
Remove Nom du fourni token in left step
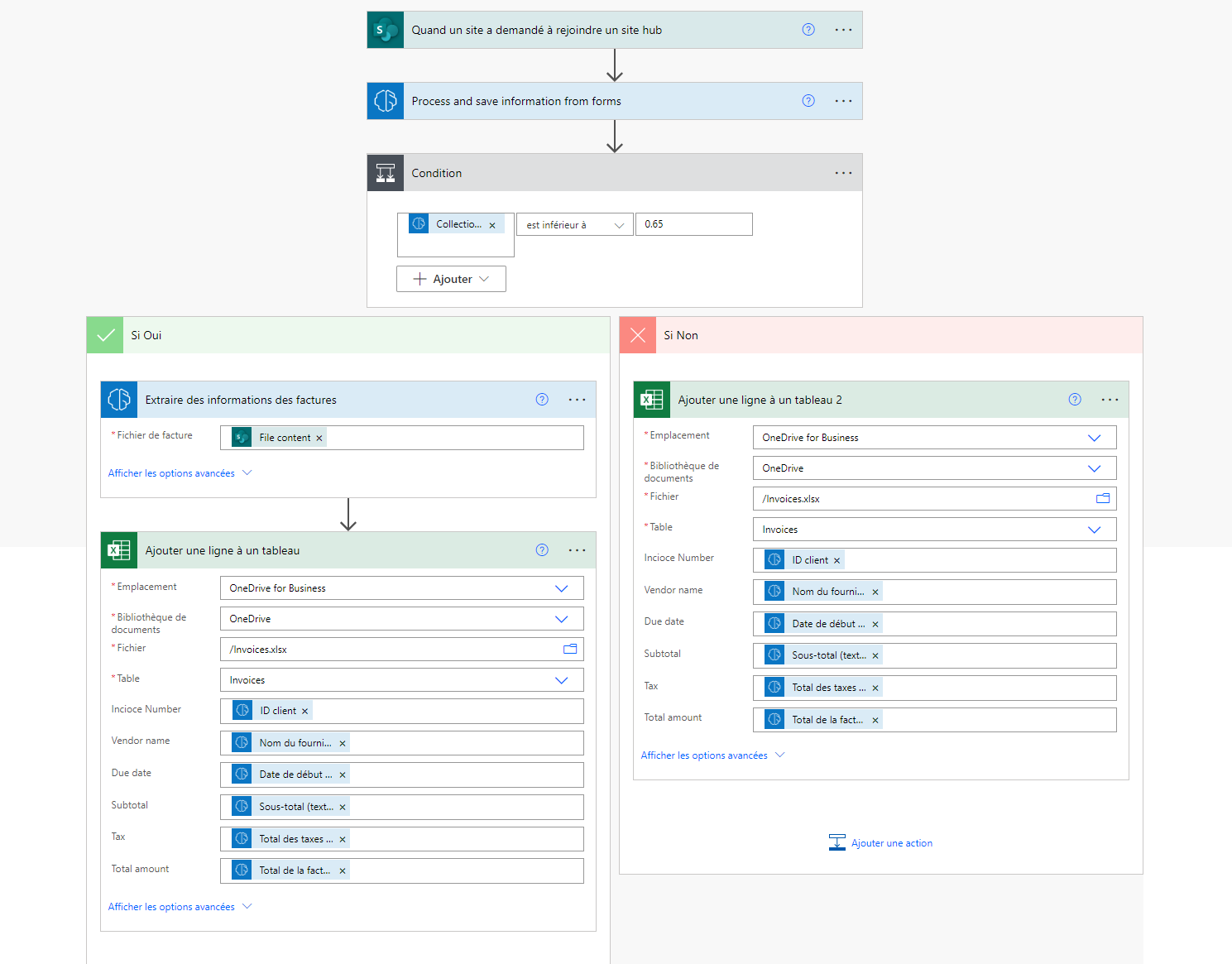coord(343,744)
